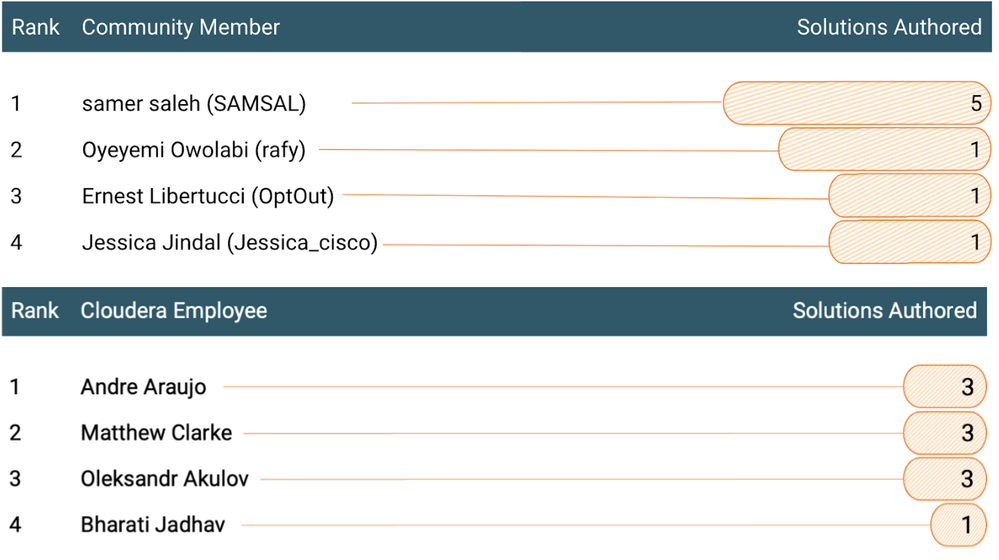Click Bharati Jadhav's 1 solution bar
Screen dimensions: 999x560
pyautogui.click(x=958, y=525)
